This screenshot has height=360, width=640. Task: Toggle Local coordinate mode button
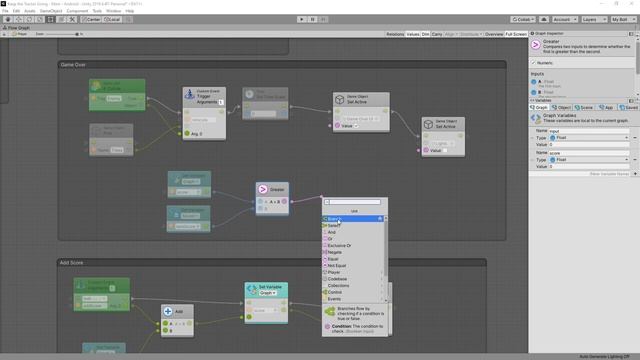[112, 19]
